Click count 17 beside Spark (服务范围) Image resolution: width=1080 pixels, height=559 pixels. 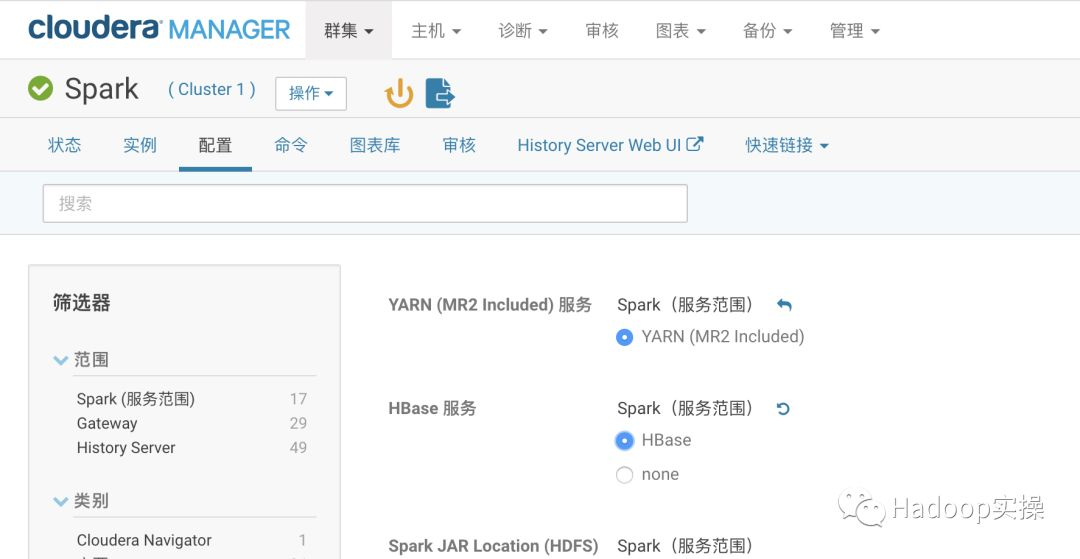click(x=298, y=399)
